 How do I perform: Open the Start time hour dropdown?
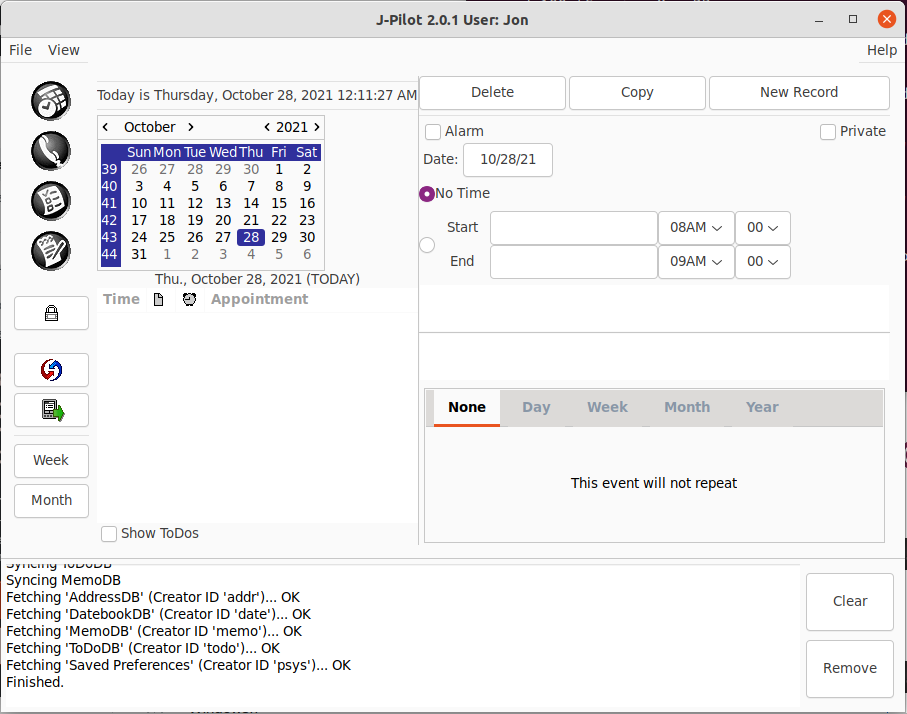point(696,227)
